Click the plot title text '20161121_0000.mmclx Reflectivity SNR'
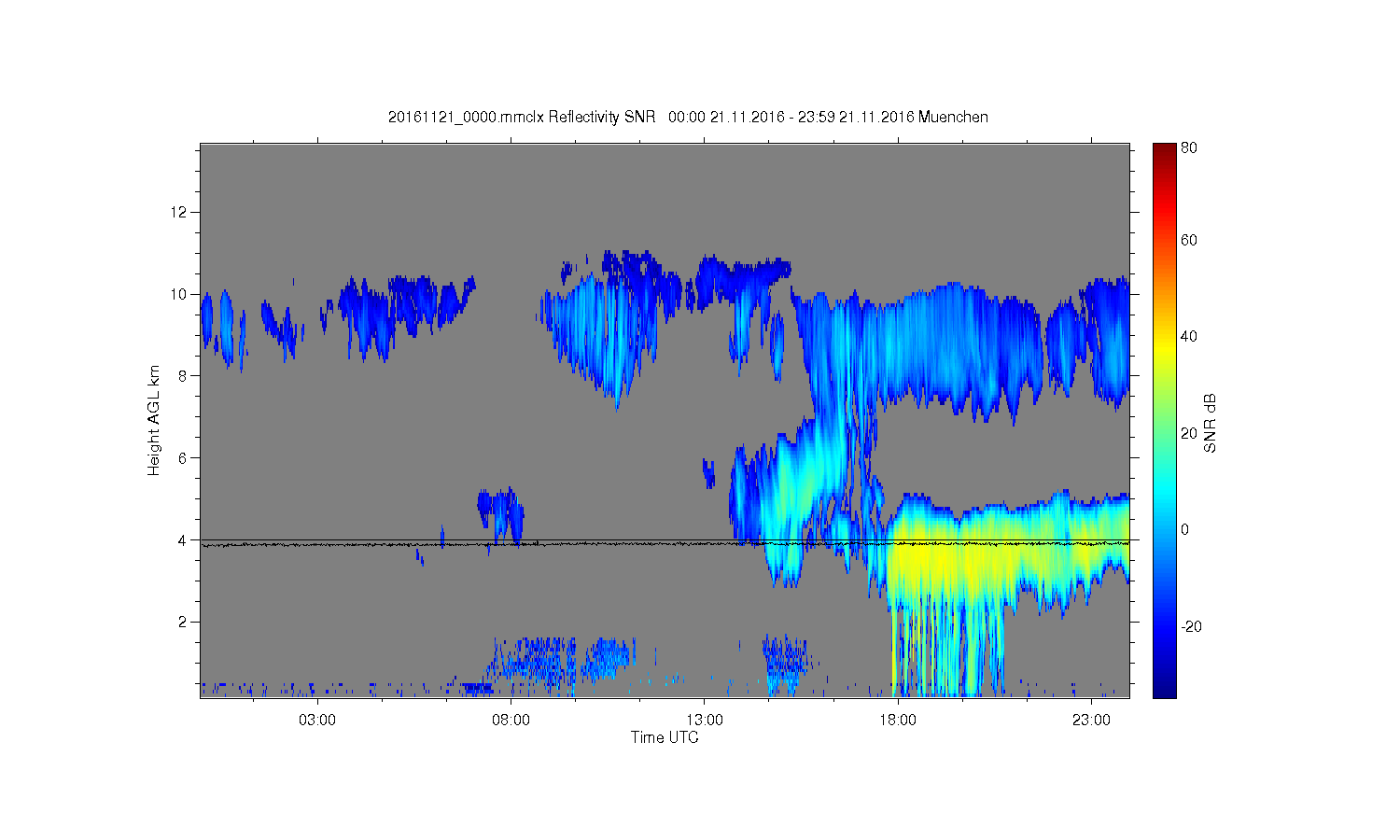 [524, 118]
